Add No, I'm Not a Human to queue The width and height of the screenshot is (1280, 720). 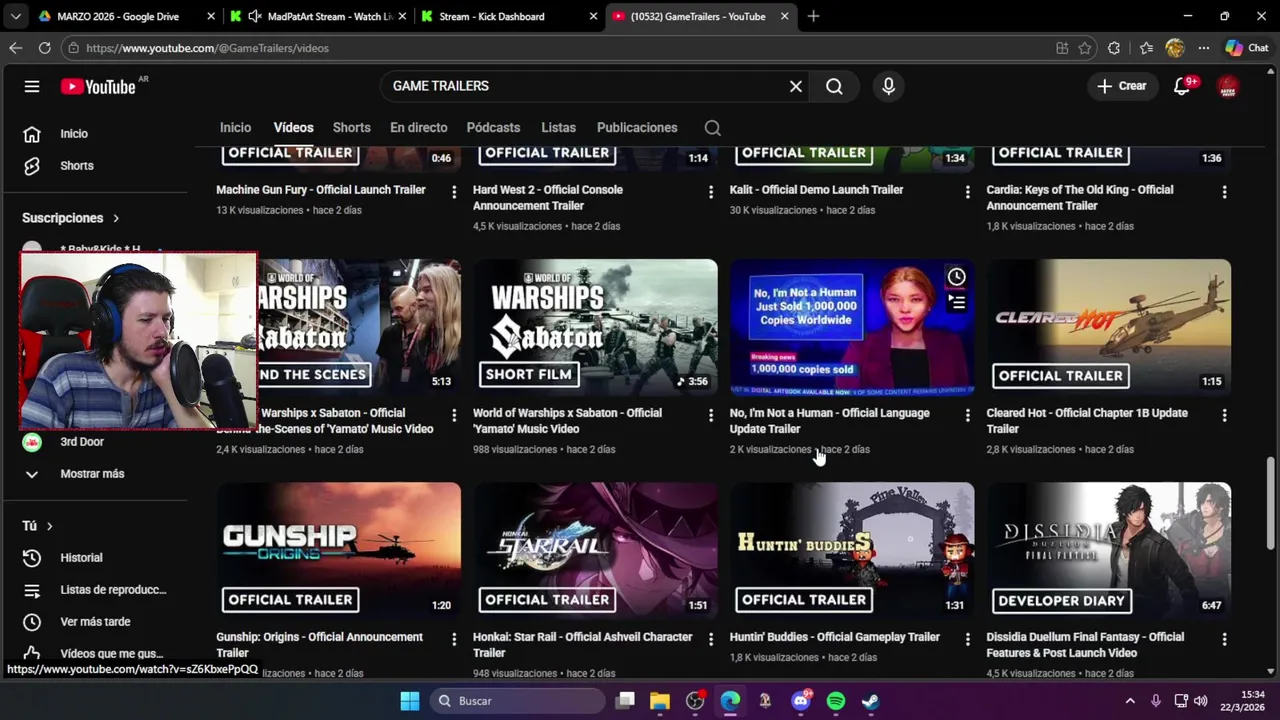(x=956, y=302)
